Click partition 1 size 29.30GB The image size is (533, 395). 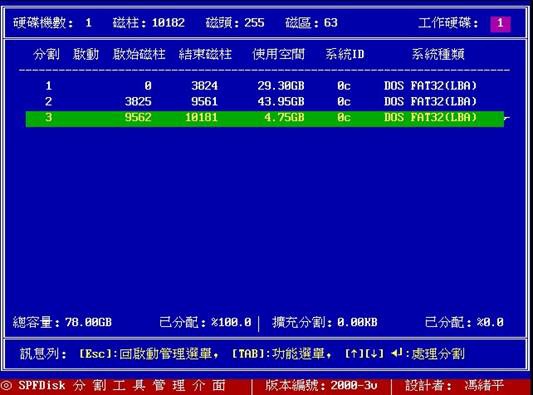(x=281, y=86)
